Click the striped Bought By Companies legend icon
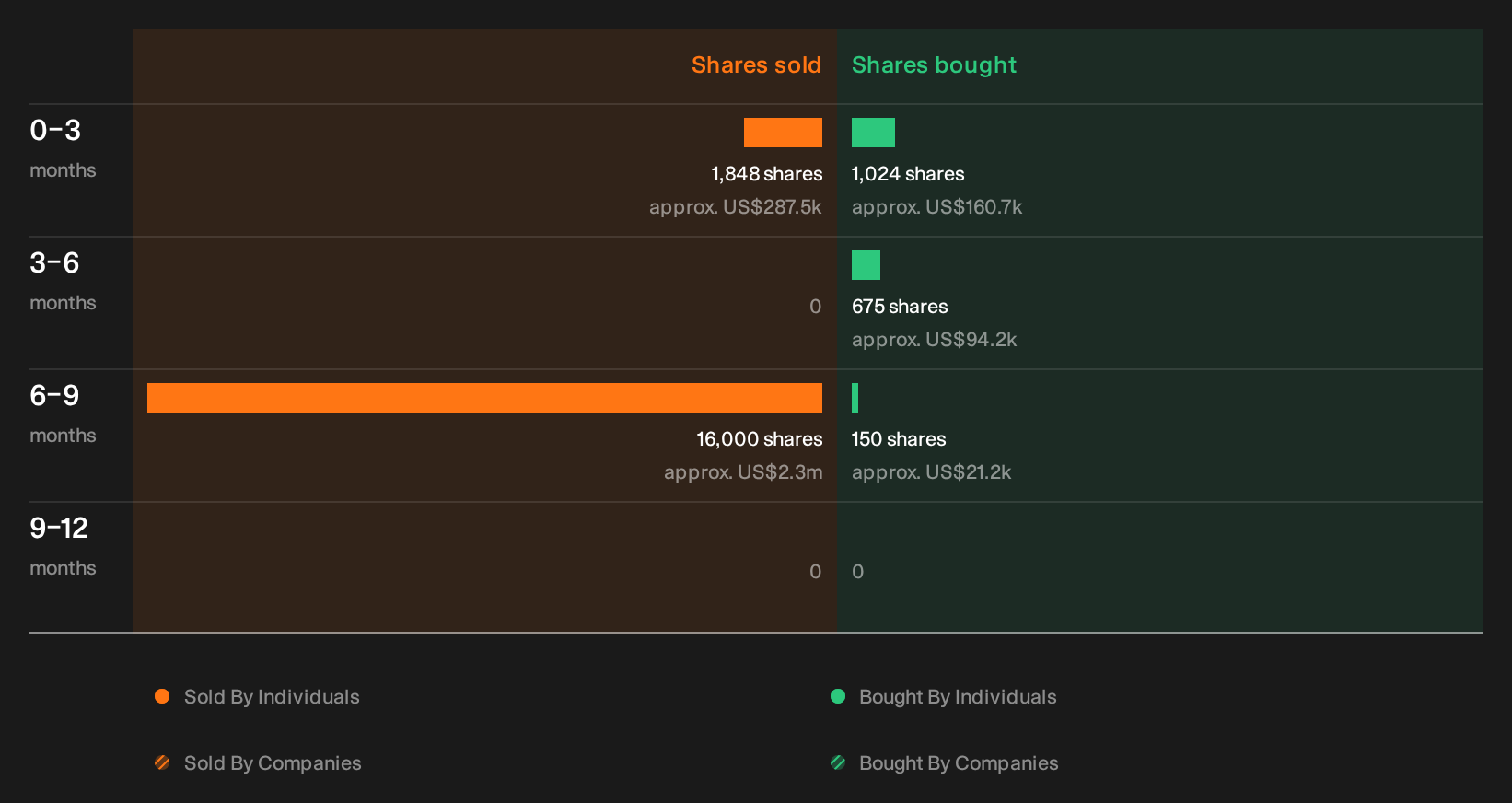 pyautogui.click(x=838, y=762)
